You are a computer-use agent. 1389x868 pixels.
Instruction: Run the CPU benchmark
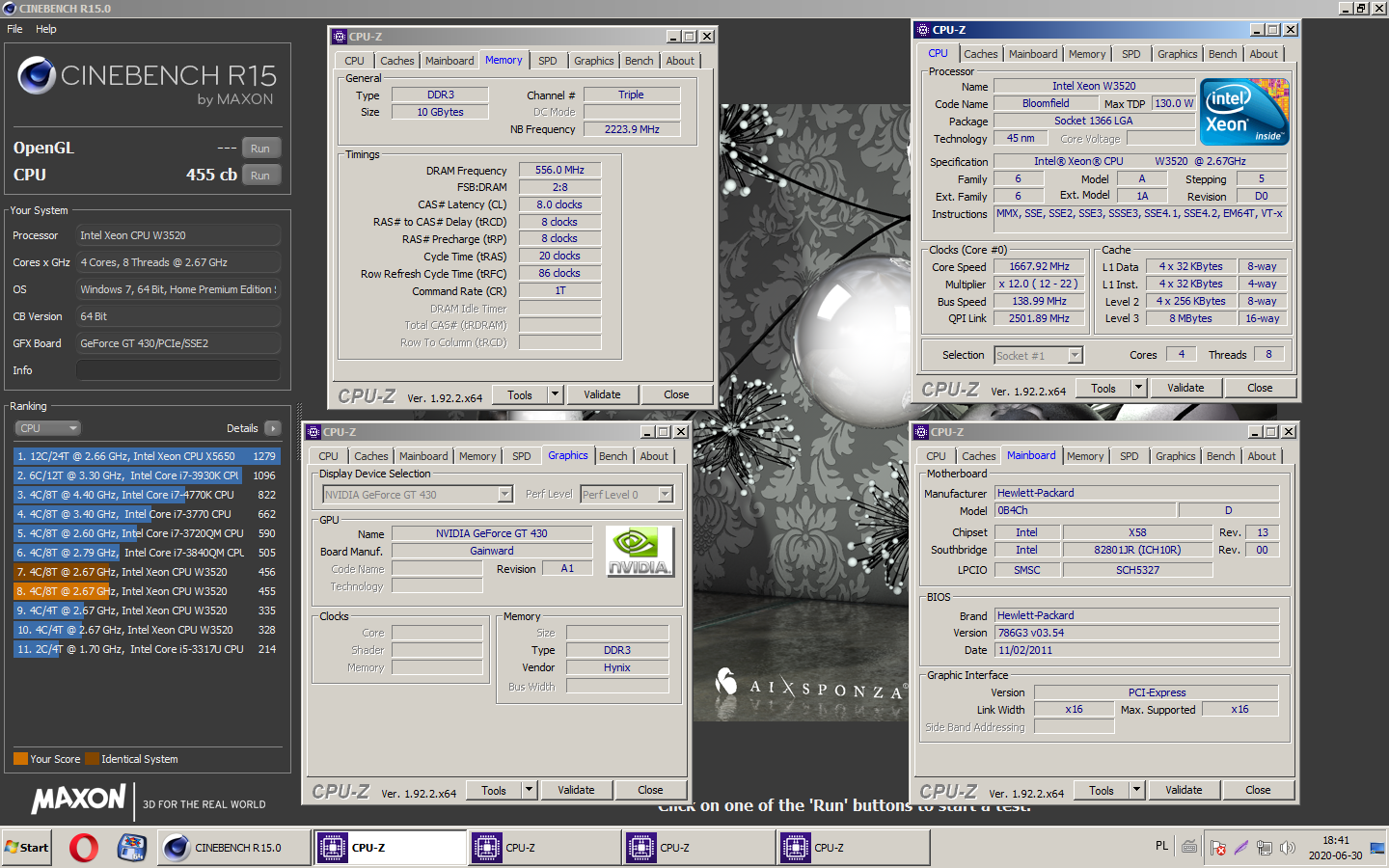[x=260, y=176]
